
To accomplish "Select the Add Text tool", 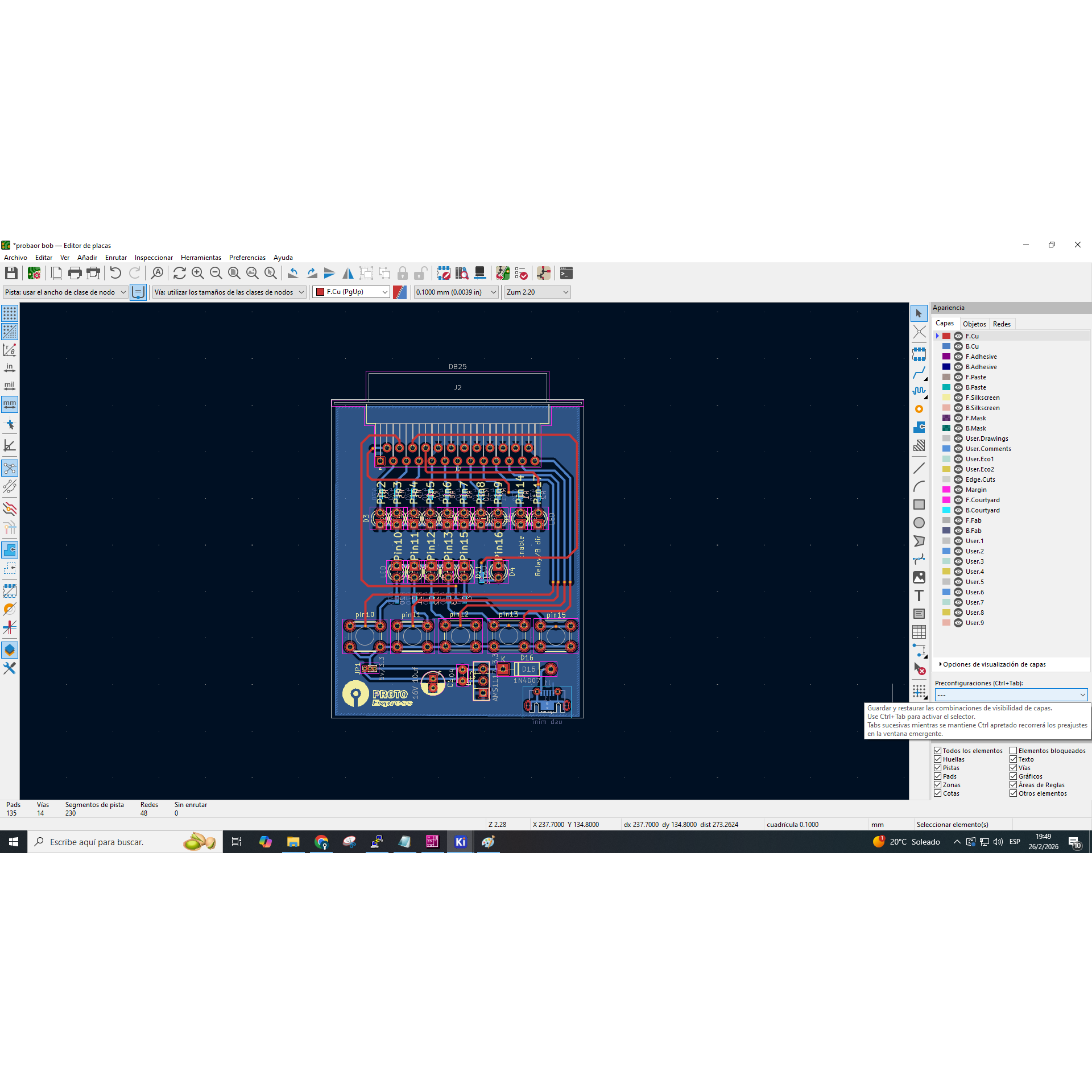I will click(x=919, y=595).
